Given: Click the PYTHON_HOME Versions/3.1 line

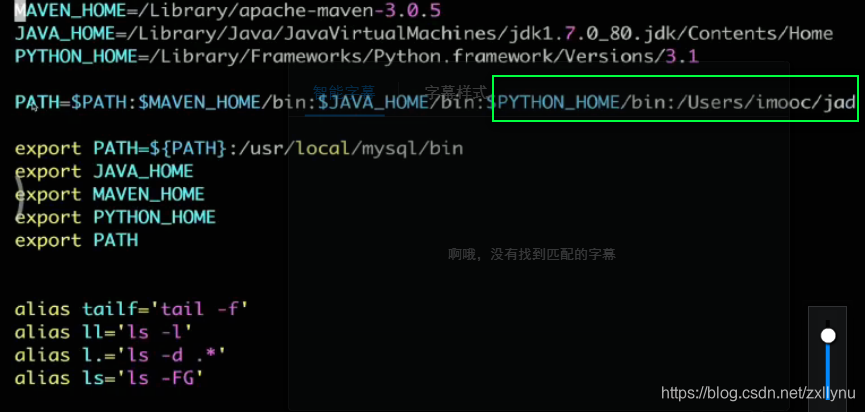Looking at the screenshot, I should (357, 56).
